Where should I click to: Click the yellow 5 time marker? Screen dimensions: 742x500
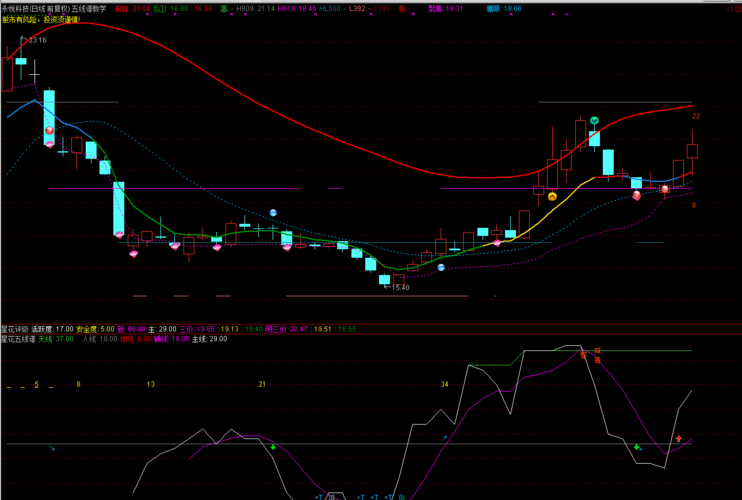[36, 384]
